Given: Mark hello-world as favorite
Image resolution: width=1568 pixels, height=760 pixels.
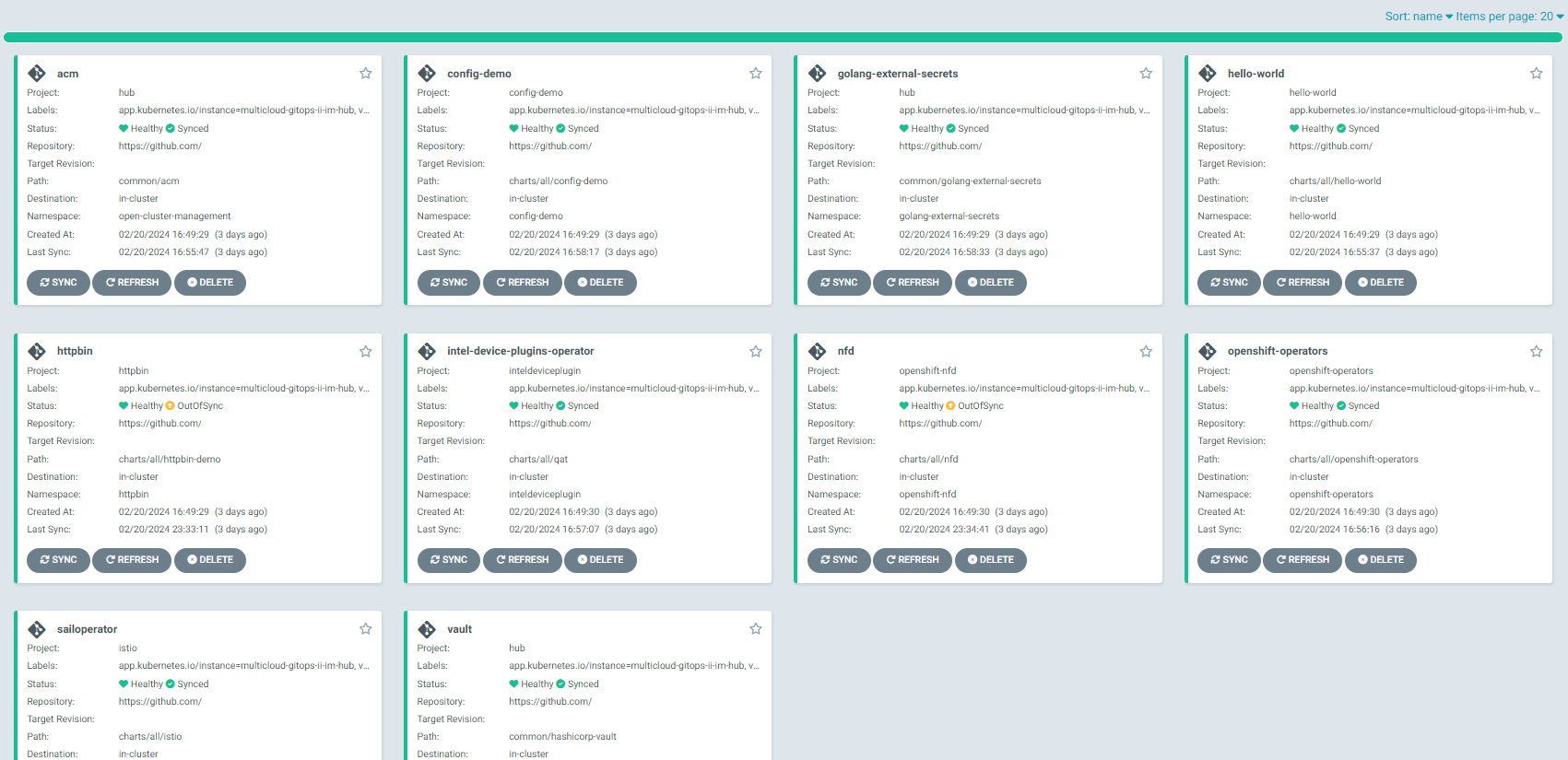Looking at the screenshot, I should click(1536, 74).
